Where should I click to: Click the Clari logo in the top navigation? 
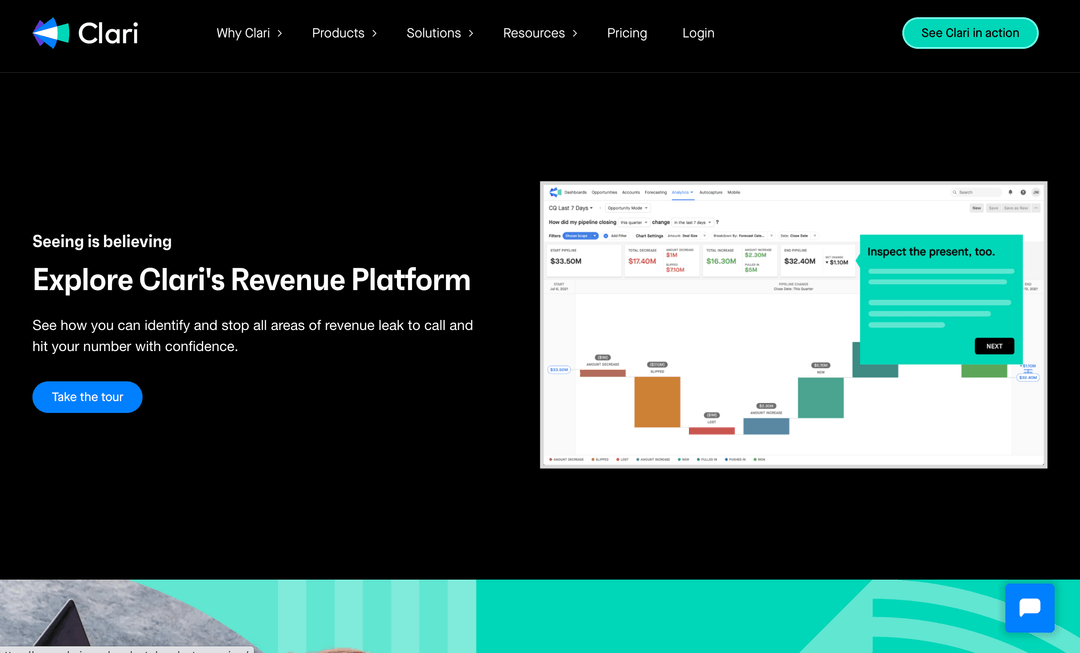tap(85, 32)
